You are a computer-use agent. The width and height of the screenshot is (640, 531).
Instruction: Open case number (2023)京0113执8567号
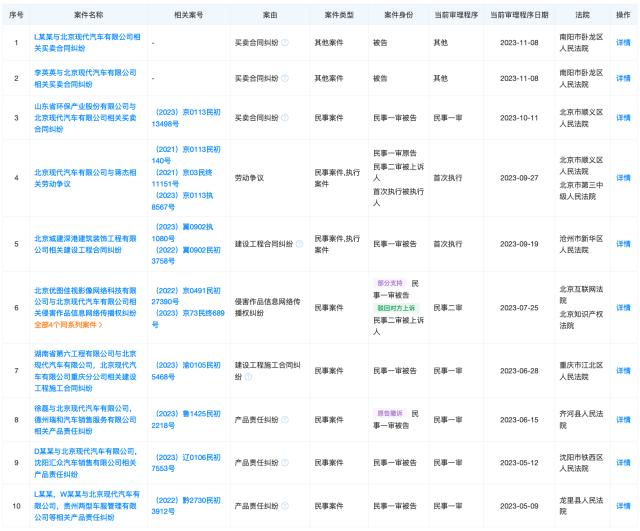click(x=182, y=201)
